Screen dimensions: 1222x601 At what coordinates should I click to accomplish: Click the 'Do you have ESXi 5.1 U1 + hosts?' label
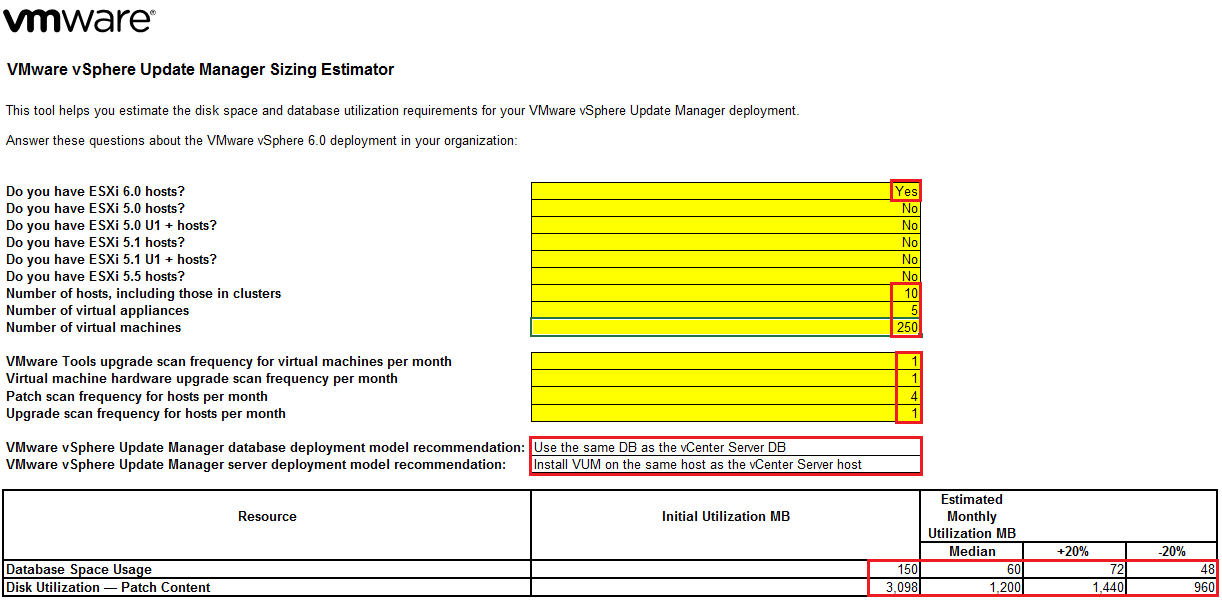pos(111,259)
